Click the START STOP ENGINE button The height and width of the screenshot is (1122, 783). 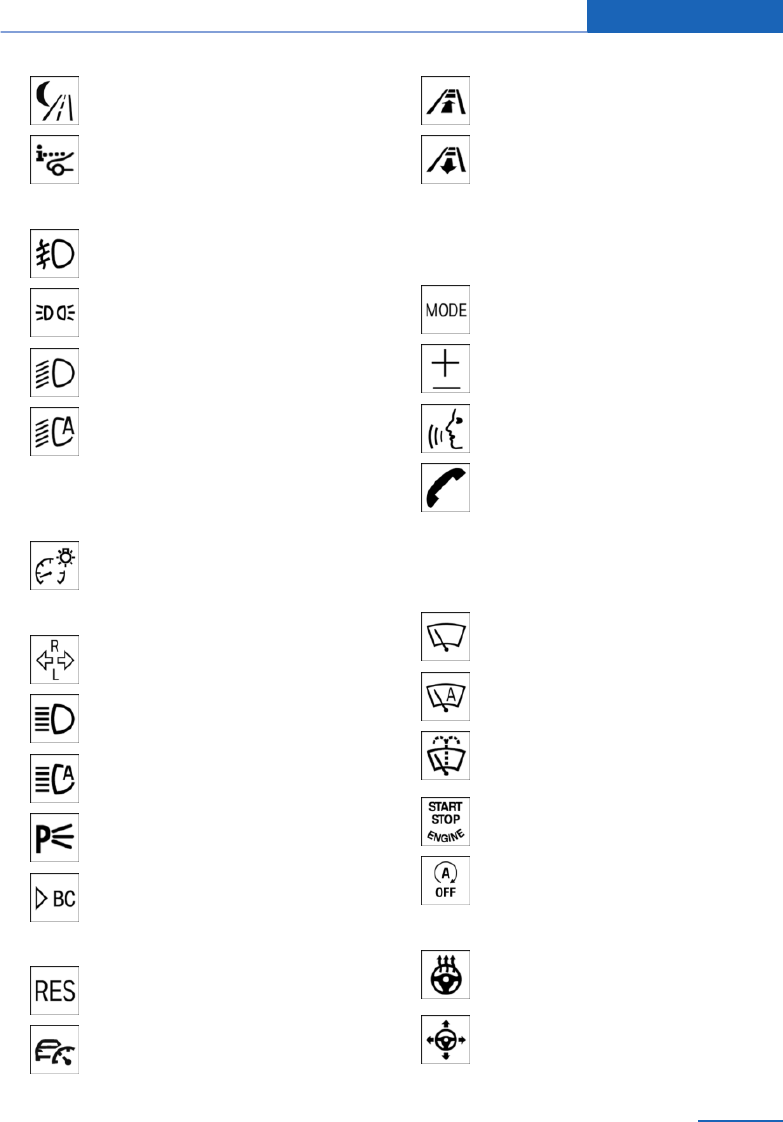pos(445,821)
